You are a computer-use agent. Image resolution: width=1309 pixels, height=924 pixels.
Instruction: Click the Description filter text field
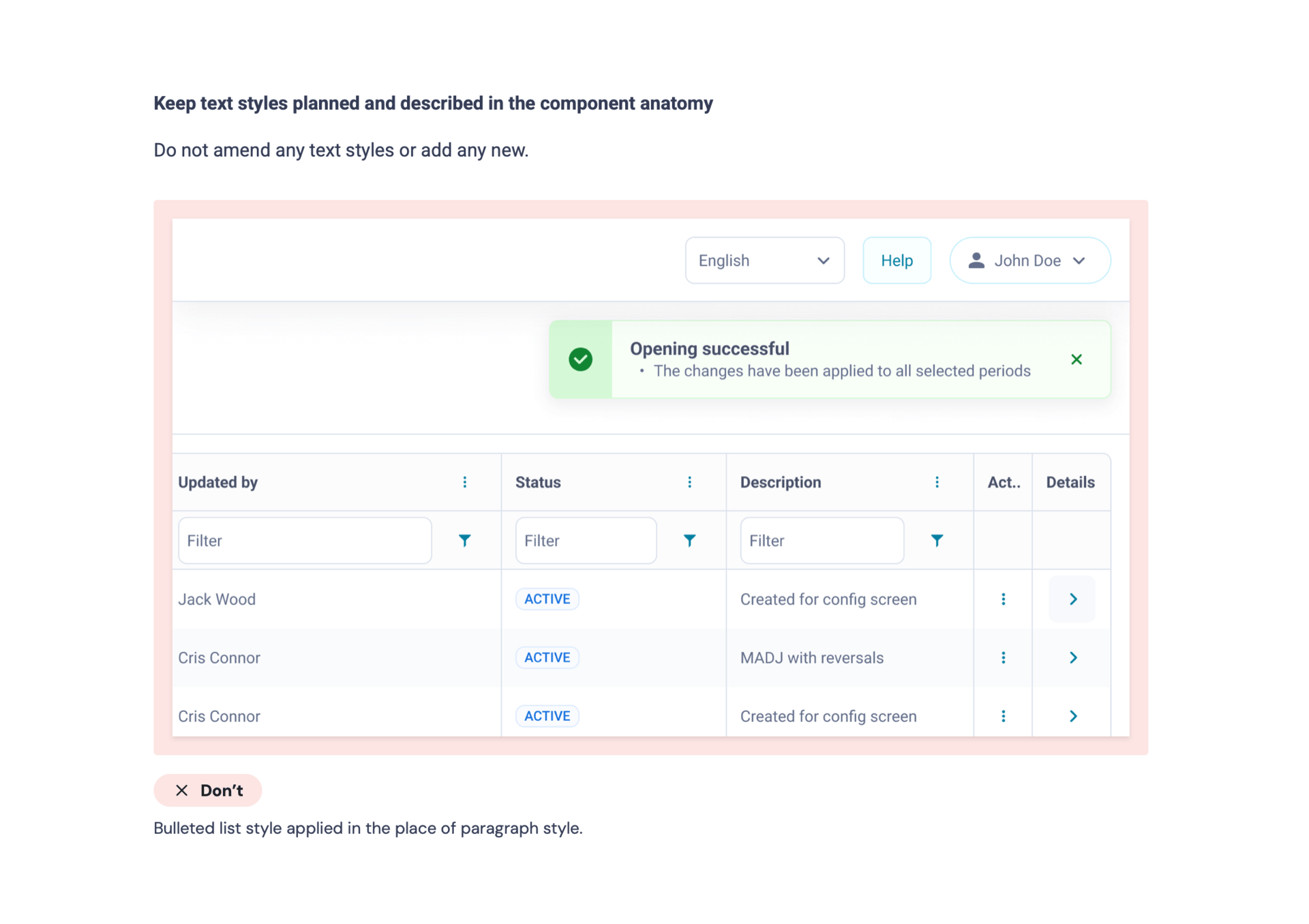point(822,540)
